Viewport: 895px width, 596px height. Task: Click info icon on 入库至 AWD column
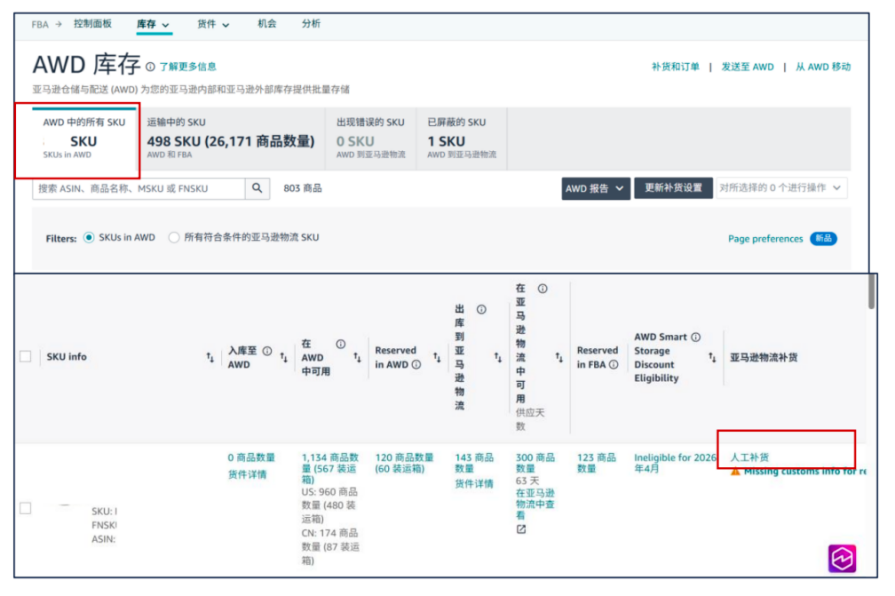click(x=267, y=351)
